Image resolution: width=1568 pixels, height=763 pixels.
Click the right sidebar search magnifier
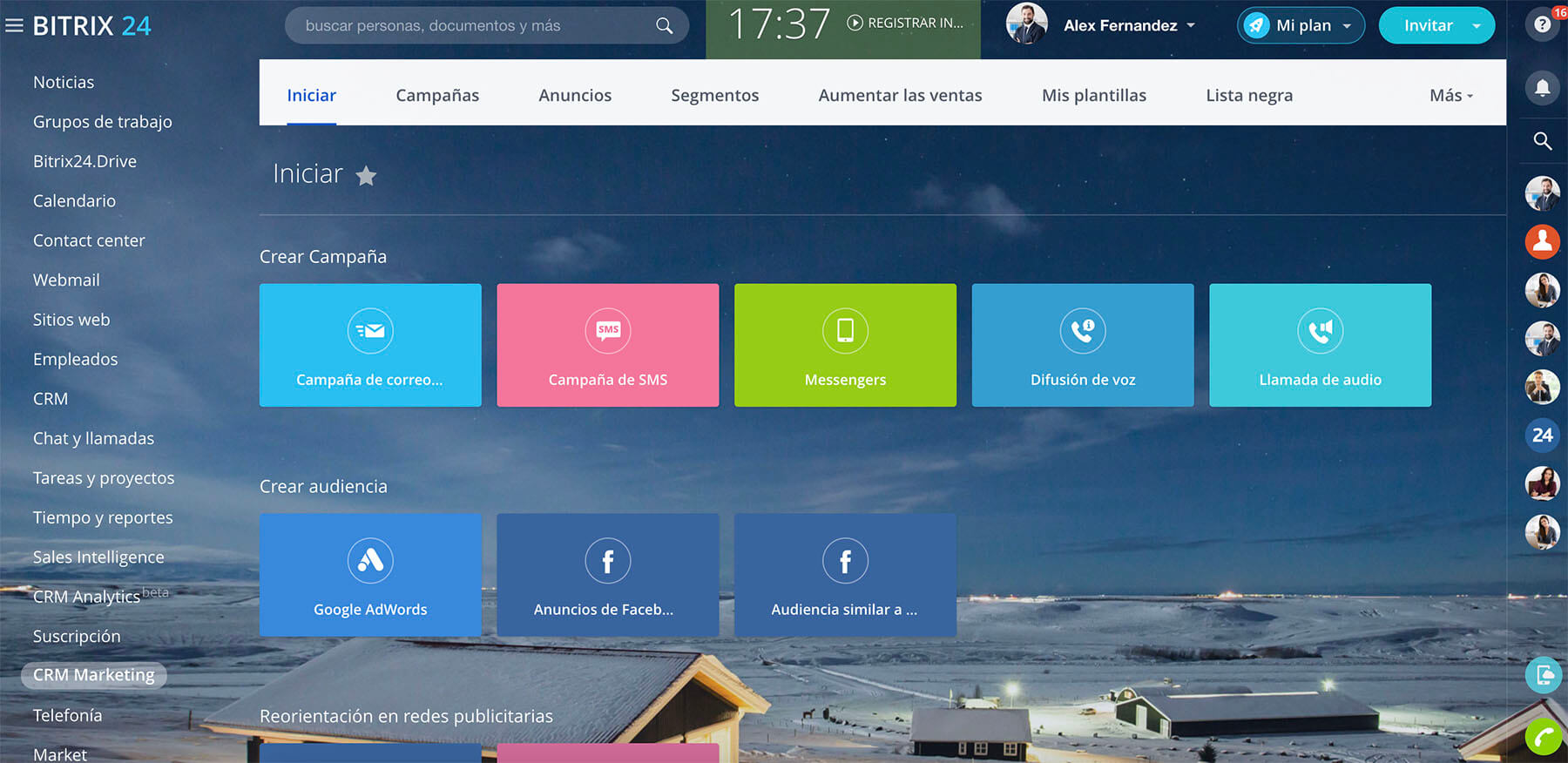[1542, 141]
